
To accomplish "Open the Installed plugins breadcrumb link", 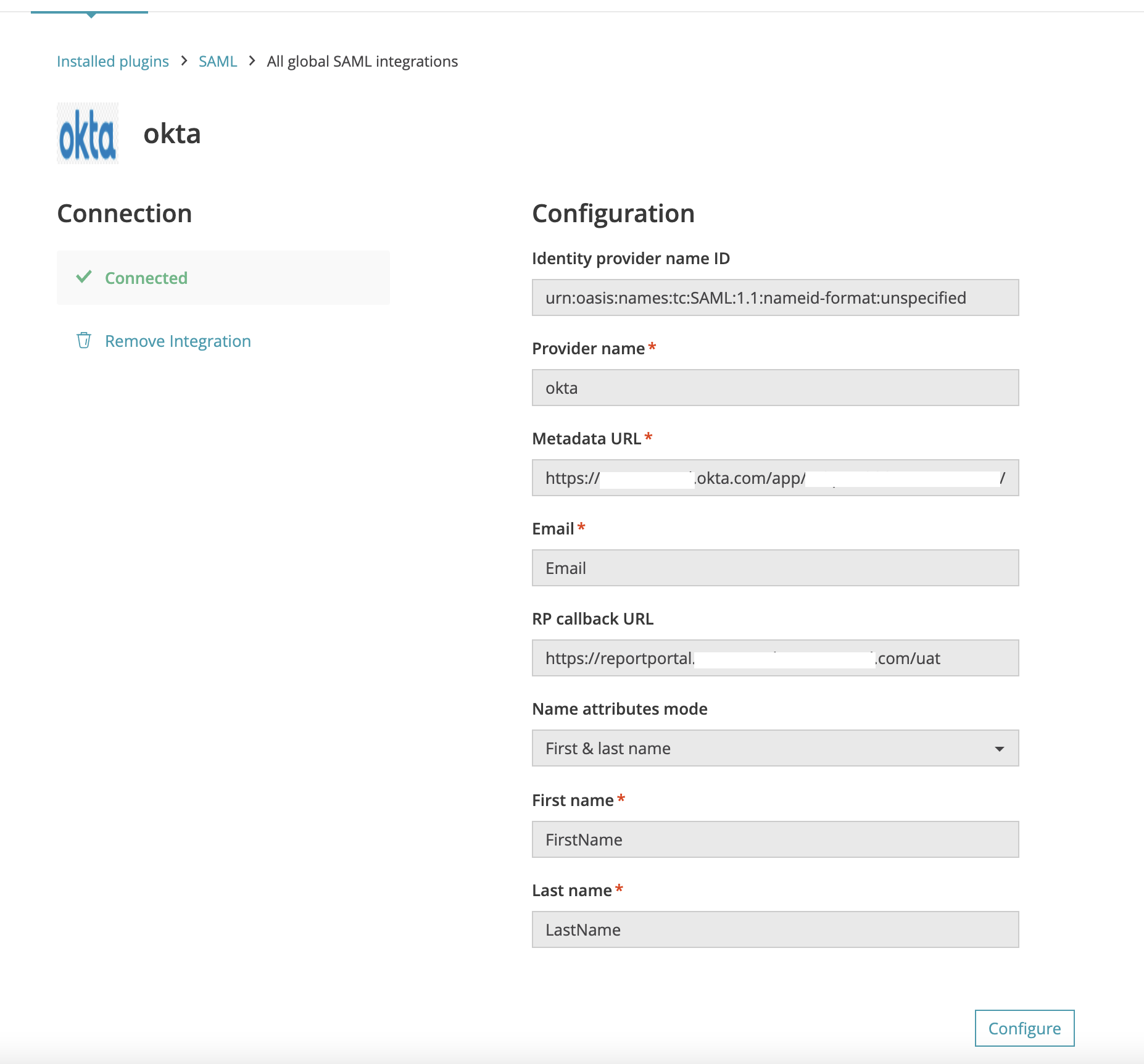I will [112, 60].
